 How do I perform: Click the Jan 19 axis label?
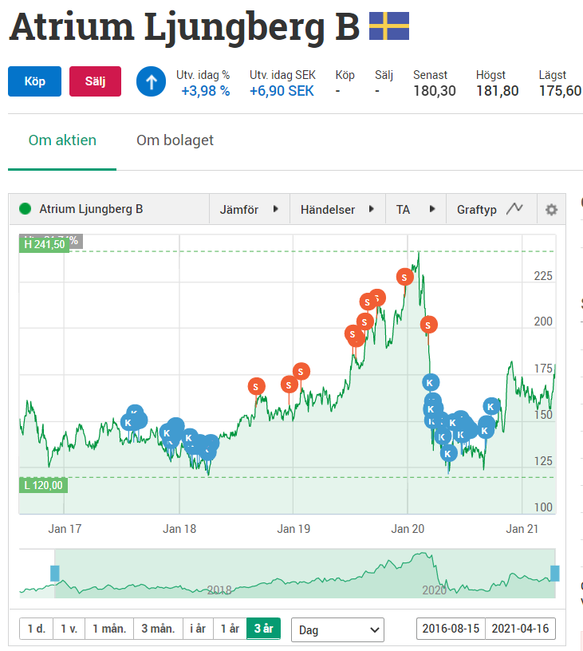[x=294, y=529]
